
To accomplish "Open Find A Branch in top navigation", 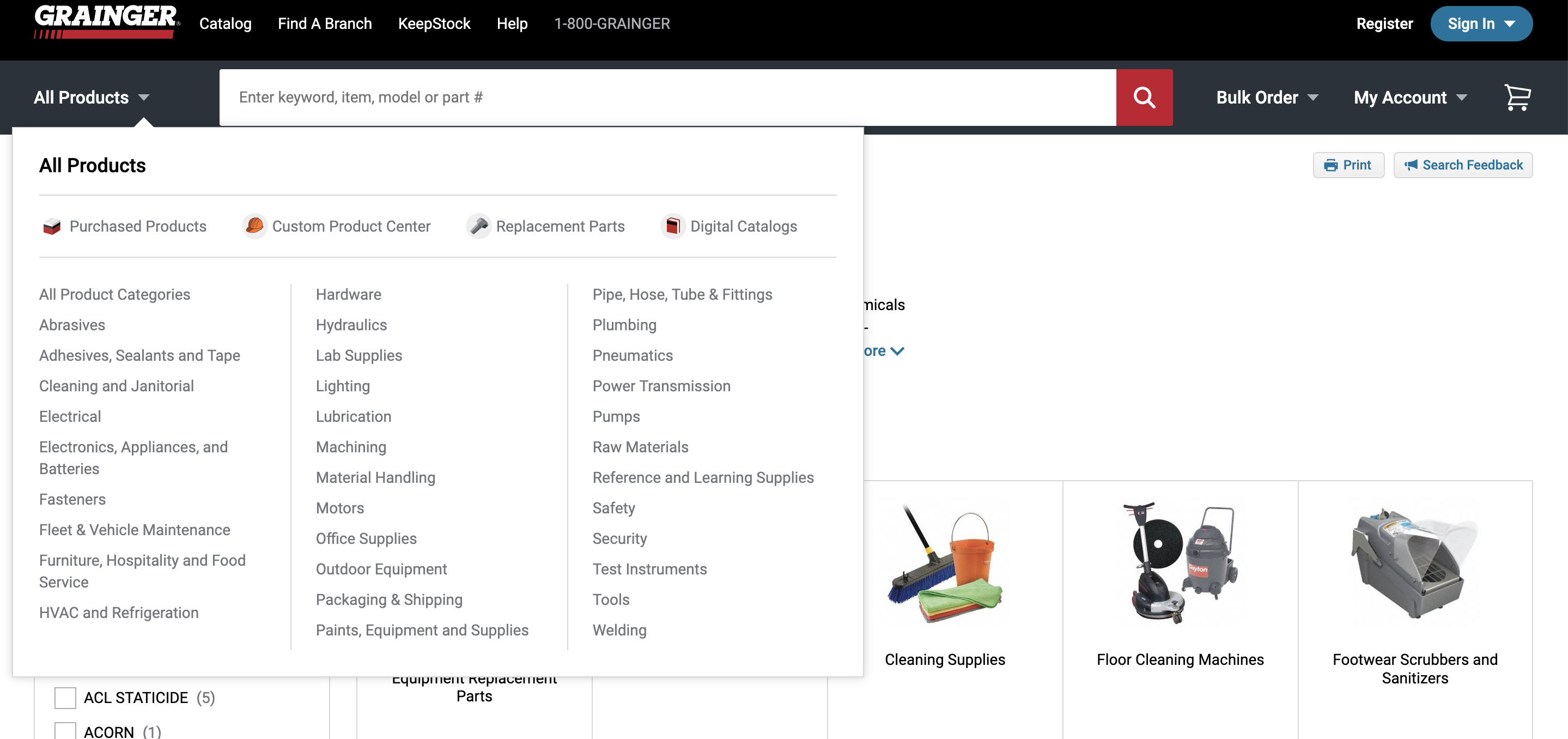I will (x=324, y=24).
